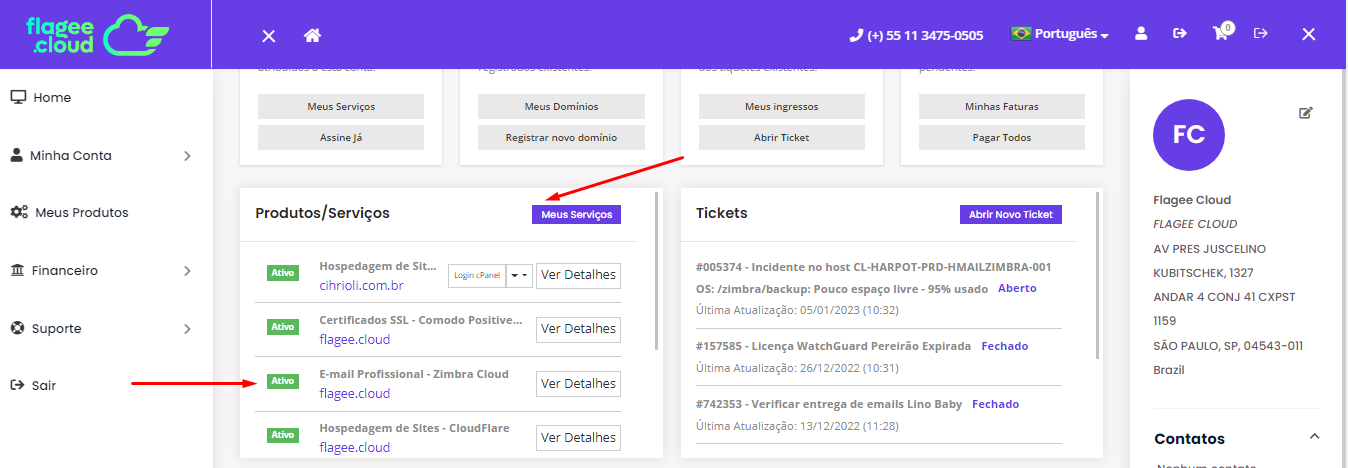Close the sidebar with left X icon
Screen dimensions: 1348x468
(x=269, y=35)
